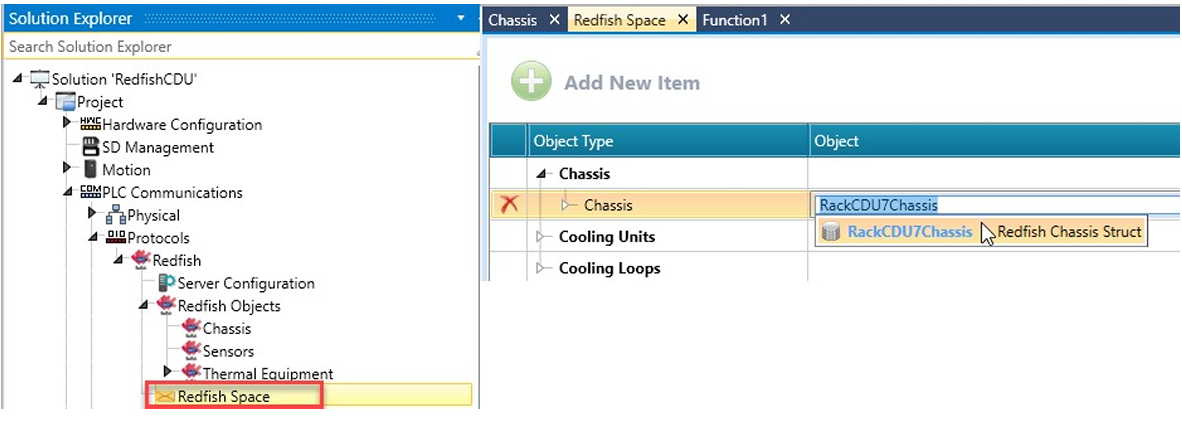
Task: Click the Hardware Configuration icon
Action: click(x=90, y=124)
